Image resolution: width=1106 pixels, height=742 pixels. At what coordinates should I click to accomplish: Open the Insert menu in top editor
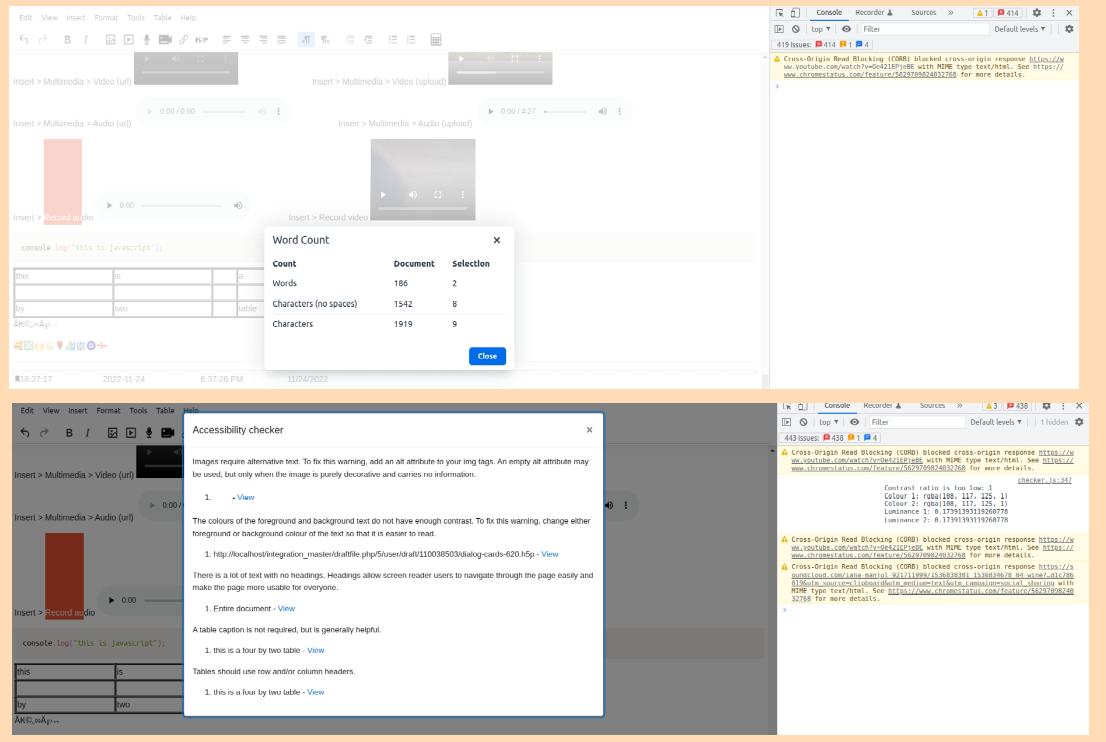pos(75,18)
